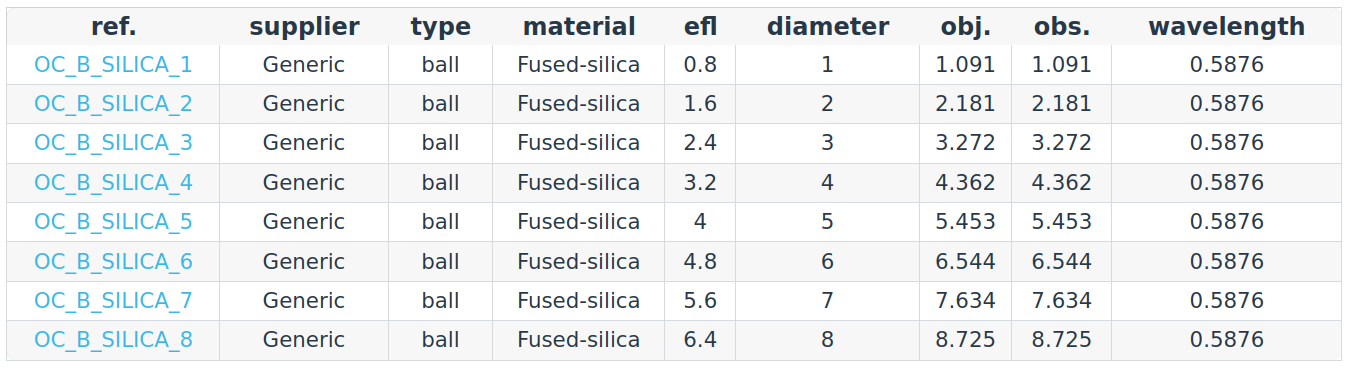This screenshot has width=1354, height=369.
Task: Click the wavelength column header
Action: pyautogui.click(x=1227, y=27)
